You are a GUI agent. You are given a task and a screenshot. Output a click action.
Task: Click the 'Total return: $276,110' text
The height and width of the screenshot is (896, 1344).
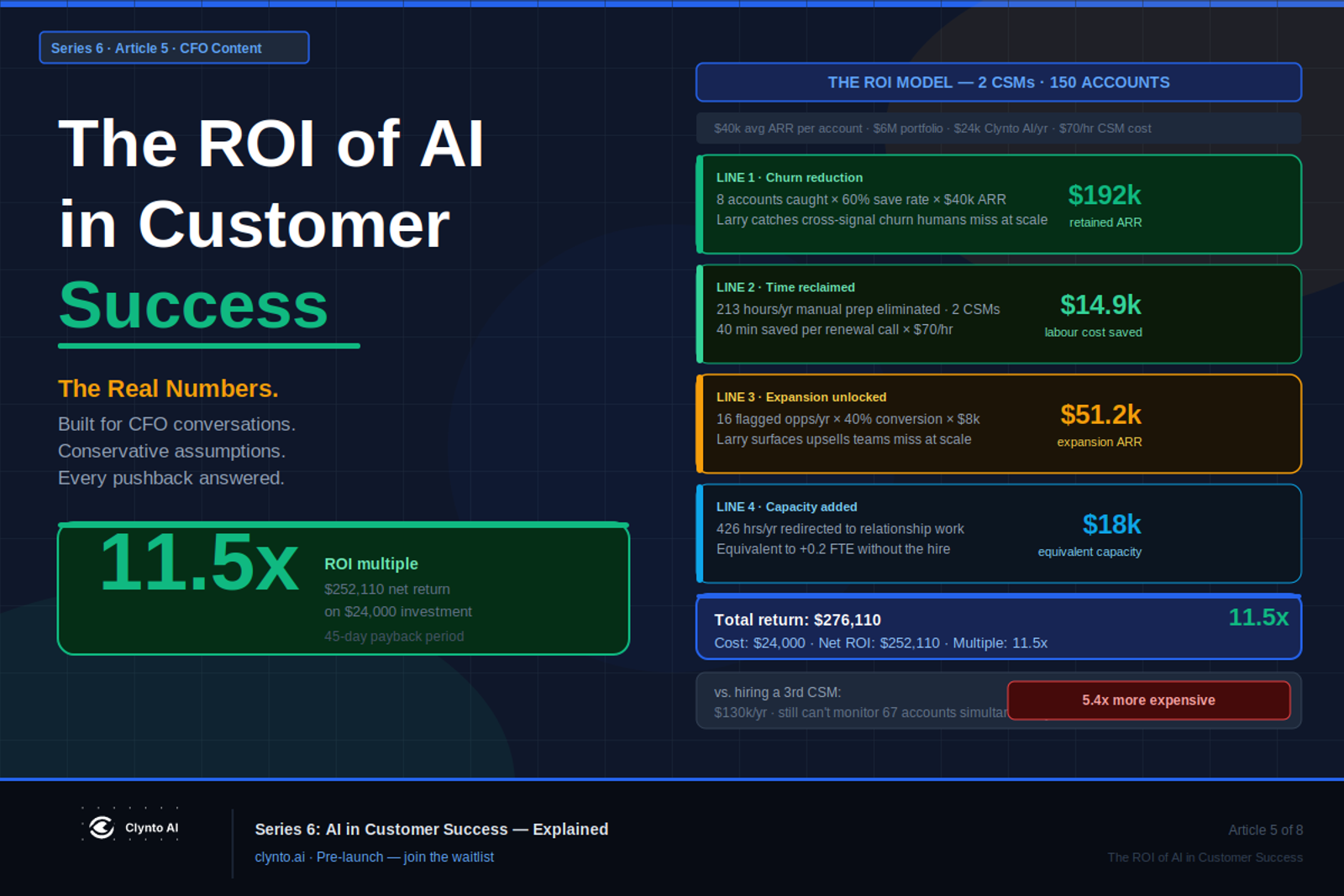point(797,620)
